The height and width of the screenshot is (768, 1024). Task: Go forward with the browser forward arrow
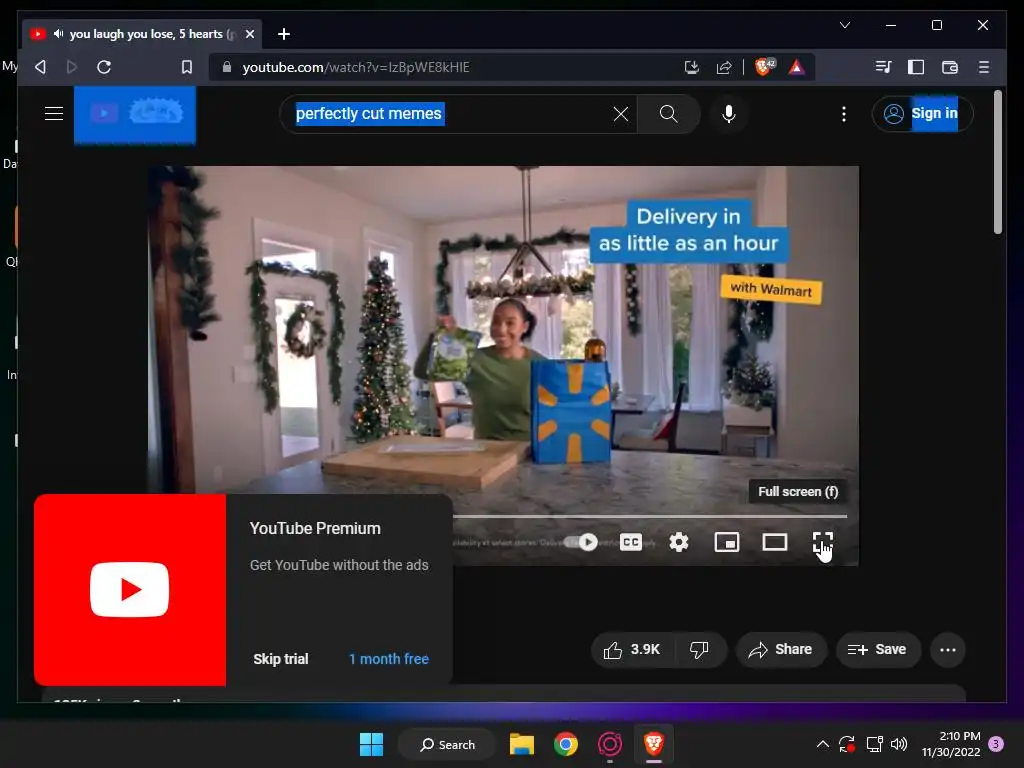pyautogui.click(x=72, y=67)
